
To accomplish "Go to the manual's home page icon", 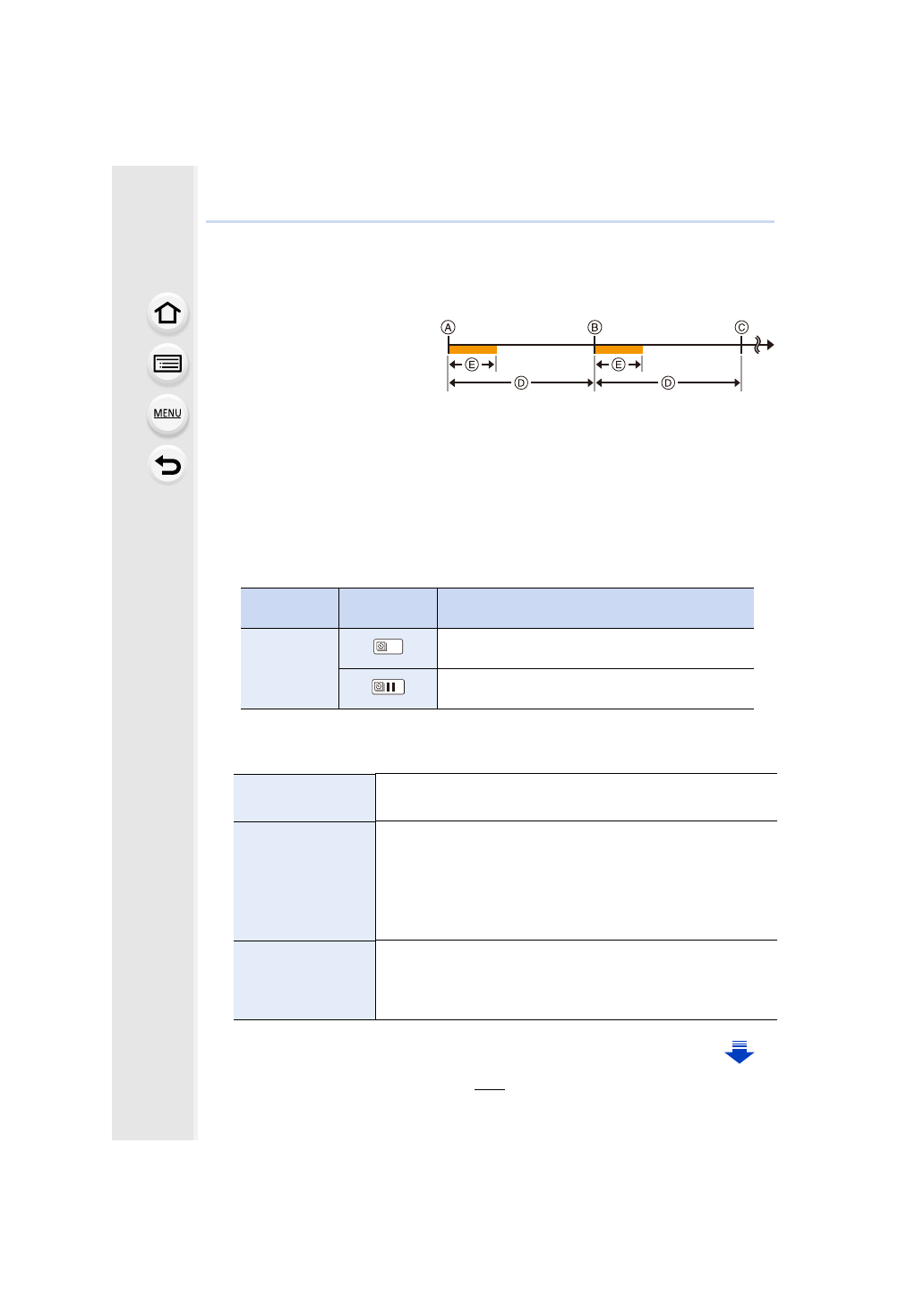I will coord(167,314).
